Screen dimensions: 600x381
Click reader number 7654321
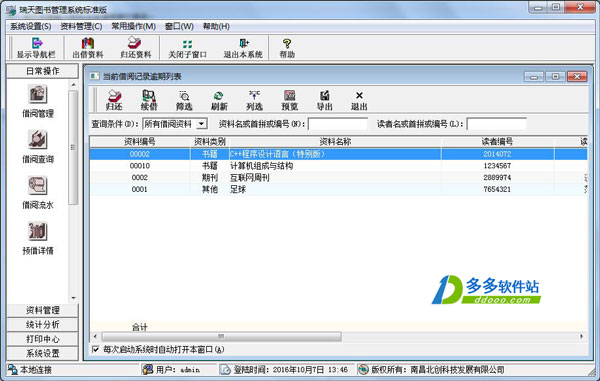(x=497, y=189)
